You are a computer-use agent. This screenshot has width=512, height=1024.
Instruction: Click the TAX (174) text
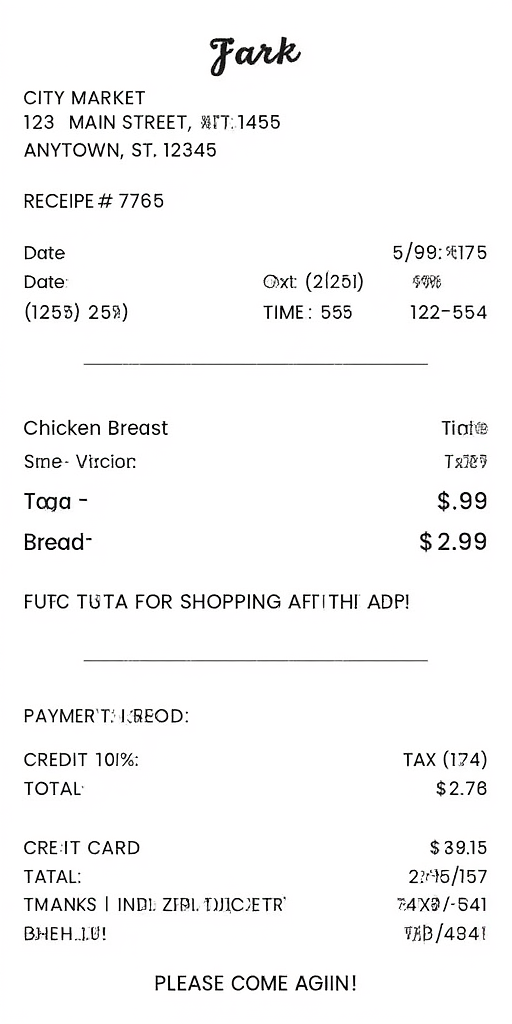click(x=445, y=760)
